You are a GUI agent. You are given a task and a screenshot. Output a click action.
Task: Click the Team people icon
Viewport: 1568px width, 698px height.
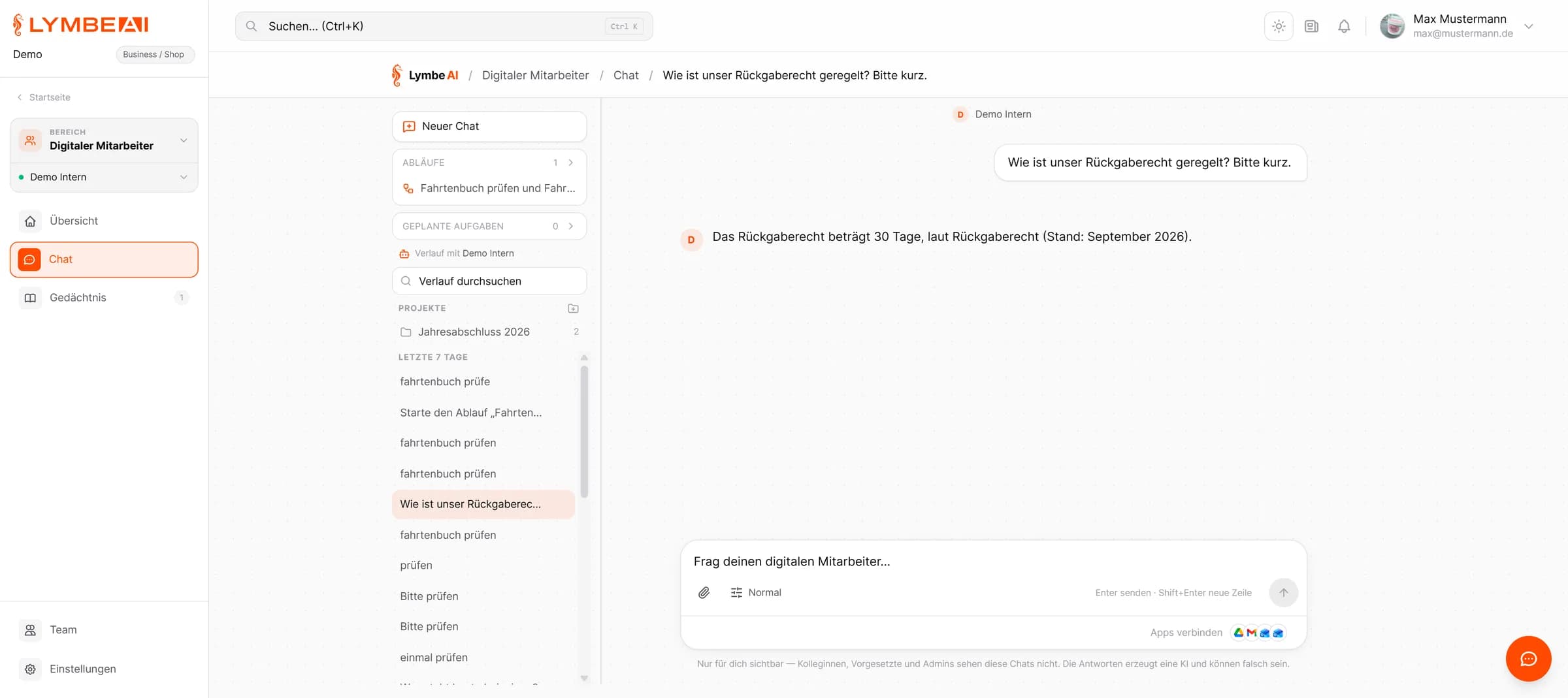30,630
